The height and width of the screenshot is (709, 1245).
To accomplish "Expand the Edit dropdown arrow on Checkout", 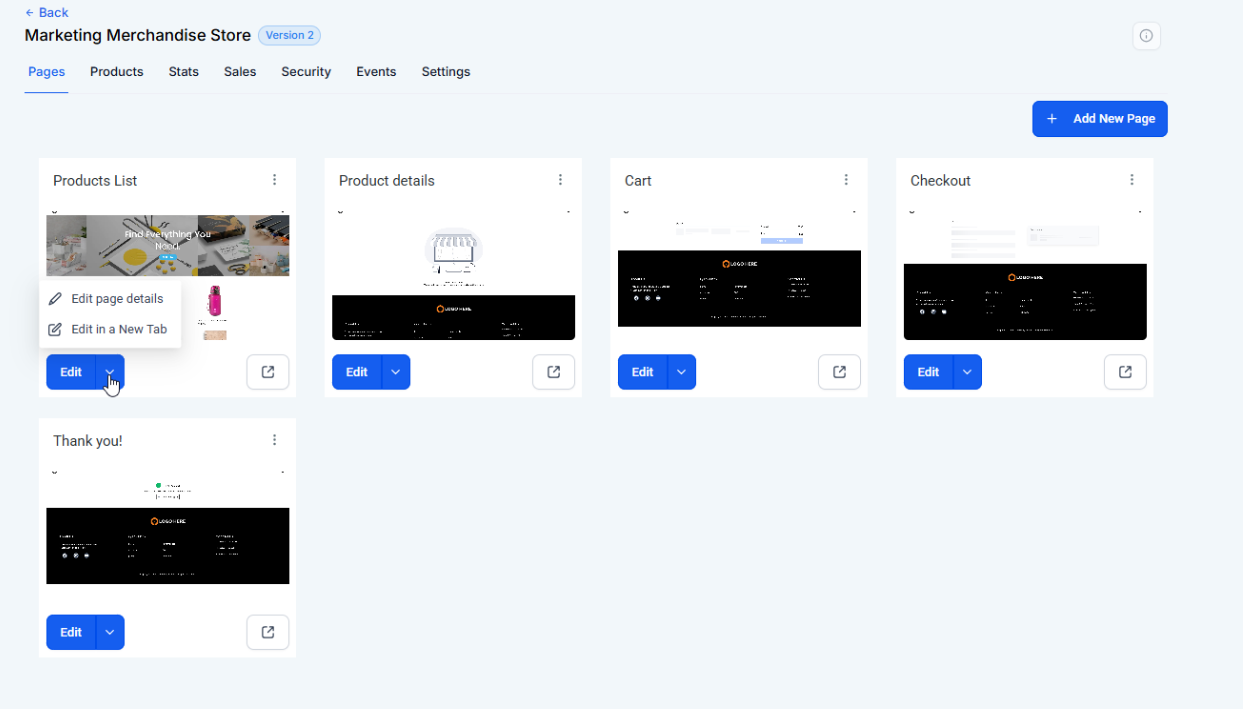I will [x=968, y=372].
